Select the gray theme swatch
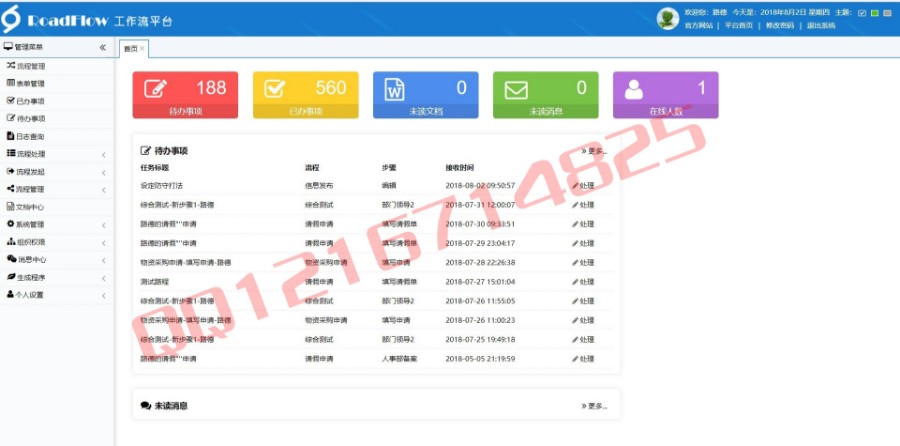 pyautogui.click(x=886, y=13)
